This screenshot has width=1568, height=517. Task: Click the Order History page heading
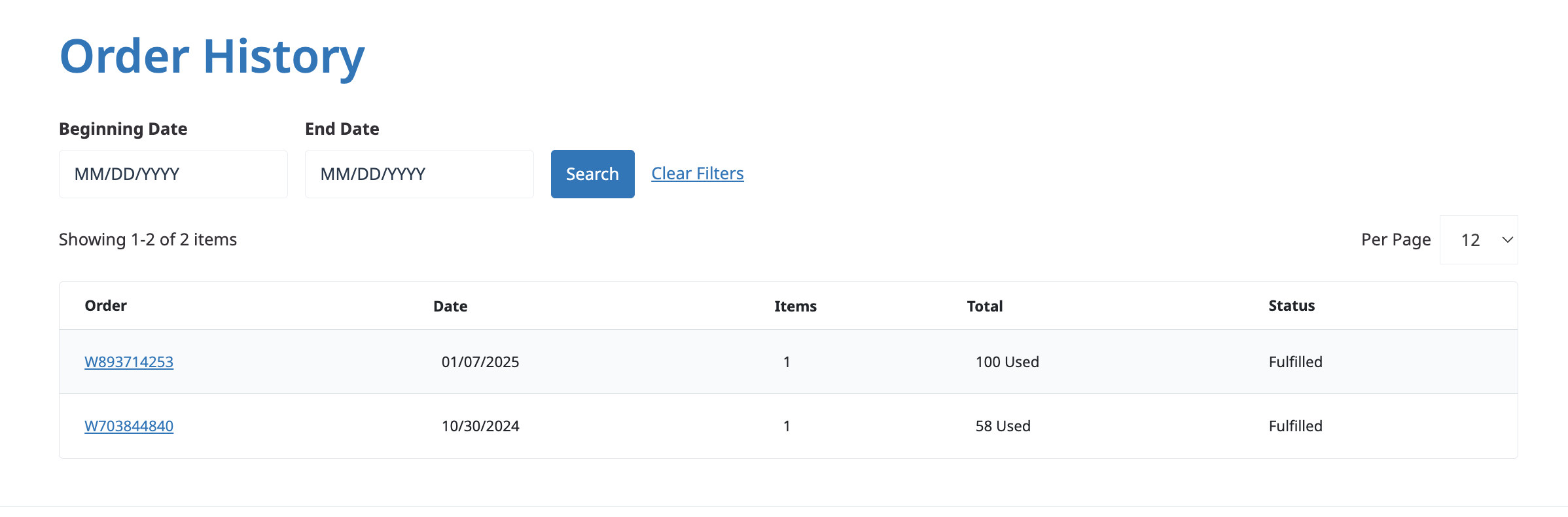[212, 57]
